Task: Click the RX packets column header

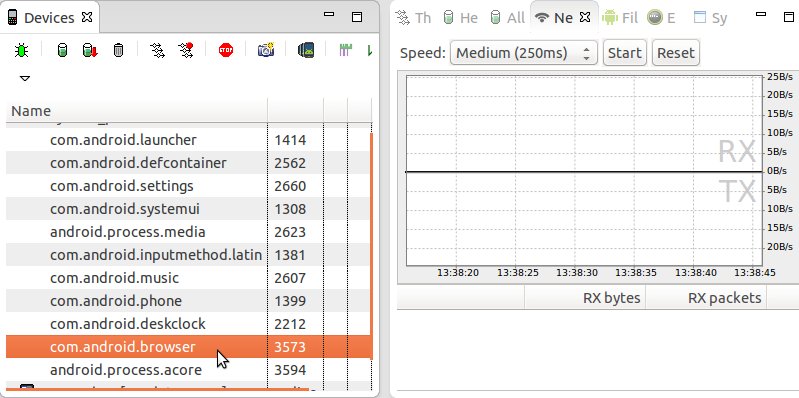Action: pyautogui.click(x=706, y=298)
